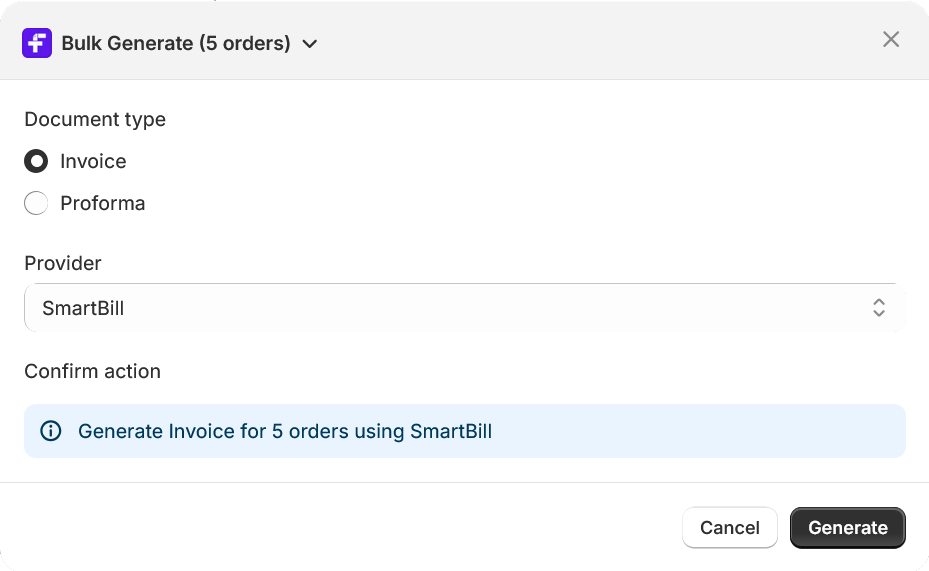Click blank space in the blue info banner
This screenshot has width=929, height=571.
pos(699,431)
